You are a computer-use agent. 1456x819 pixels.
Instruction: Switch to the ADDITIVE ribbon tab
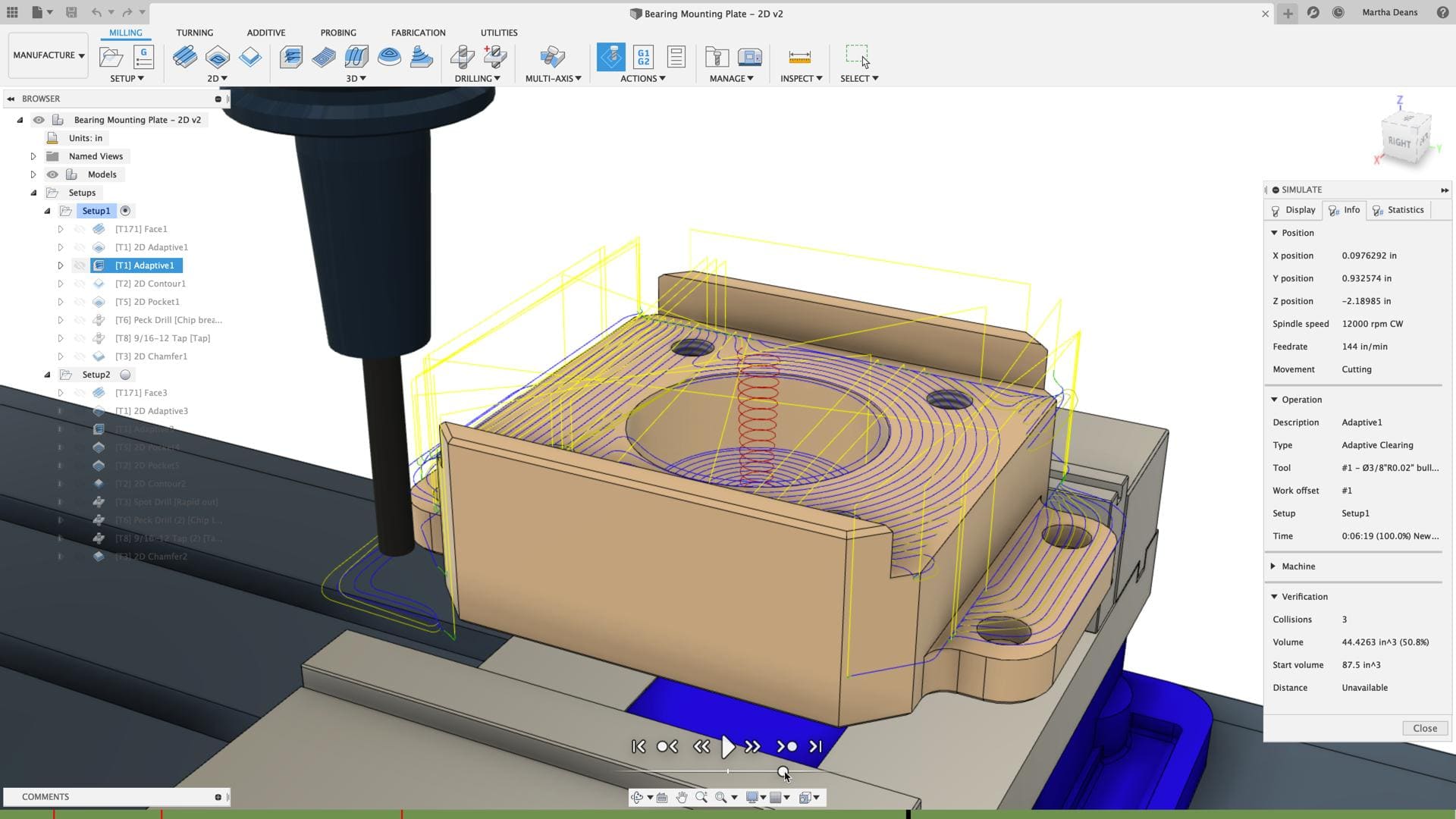tap(266, 33)
